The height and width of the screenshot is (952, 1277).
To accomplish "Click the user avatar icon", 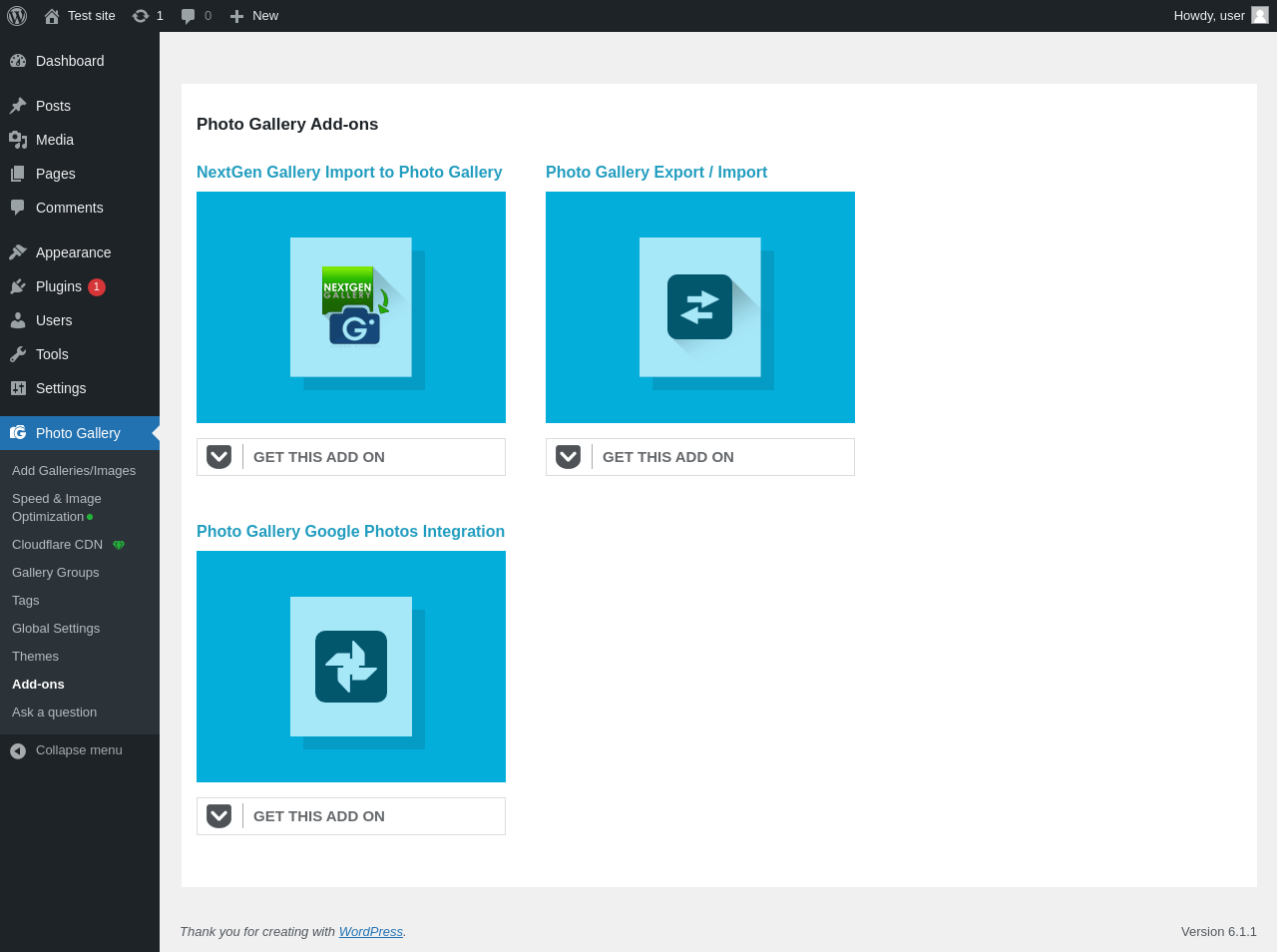I will coord(1260,15).
